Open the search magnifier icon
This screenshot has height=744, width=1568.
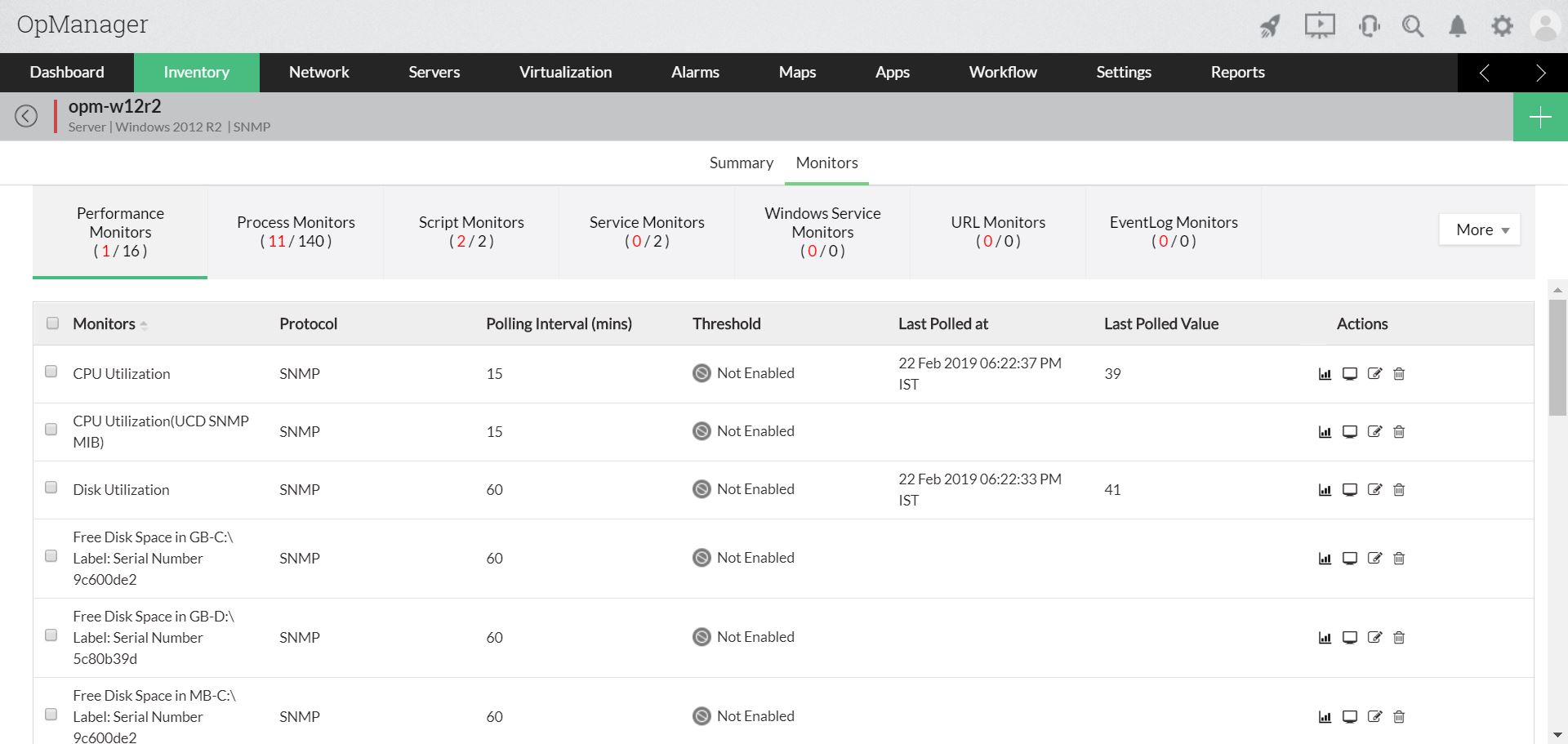1413,26
